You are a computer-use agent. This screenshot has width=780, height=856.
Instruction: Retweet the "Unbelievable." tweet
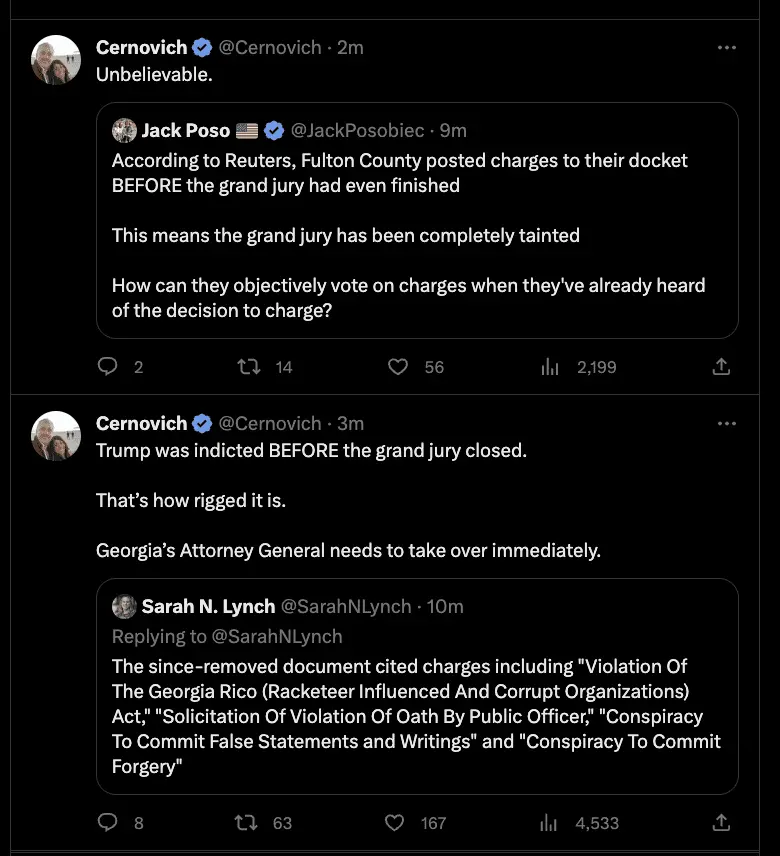click(x=248, y=367)
